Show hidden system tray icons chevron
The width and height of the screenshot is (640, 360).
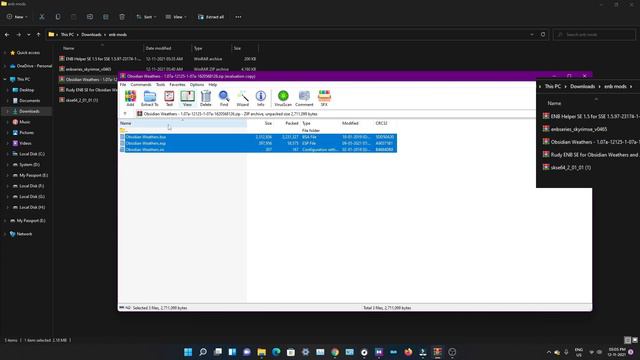[549, 352]
